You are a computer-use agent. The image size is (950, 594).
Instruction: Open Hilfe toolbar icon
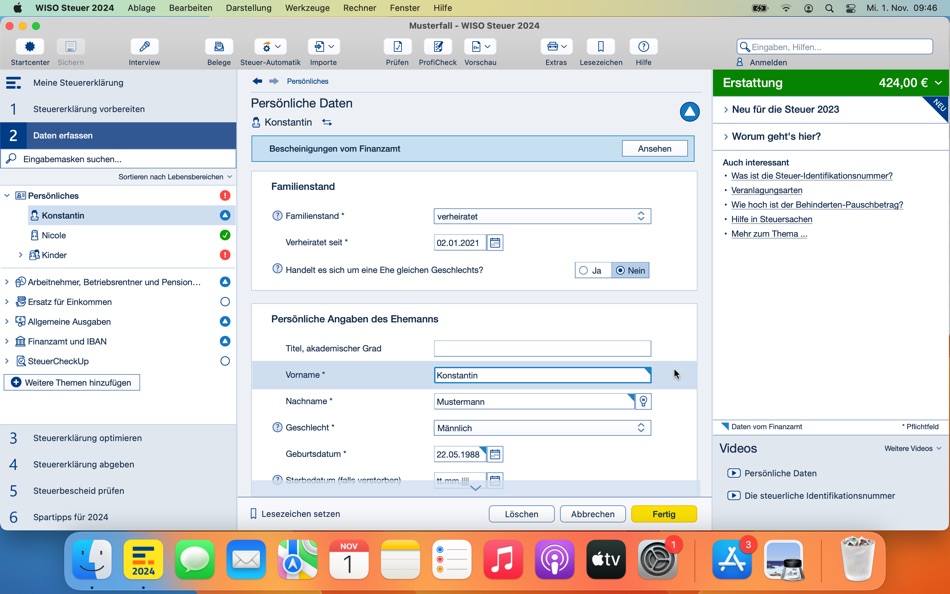coord(643,47)
